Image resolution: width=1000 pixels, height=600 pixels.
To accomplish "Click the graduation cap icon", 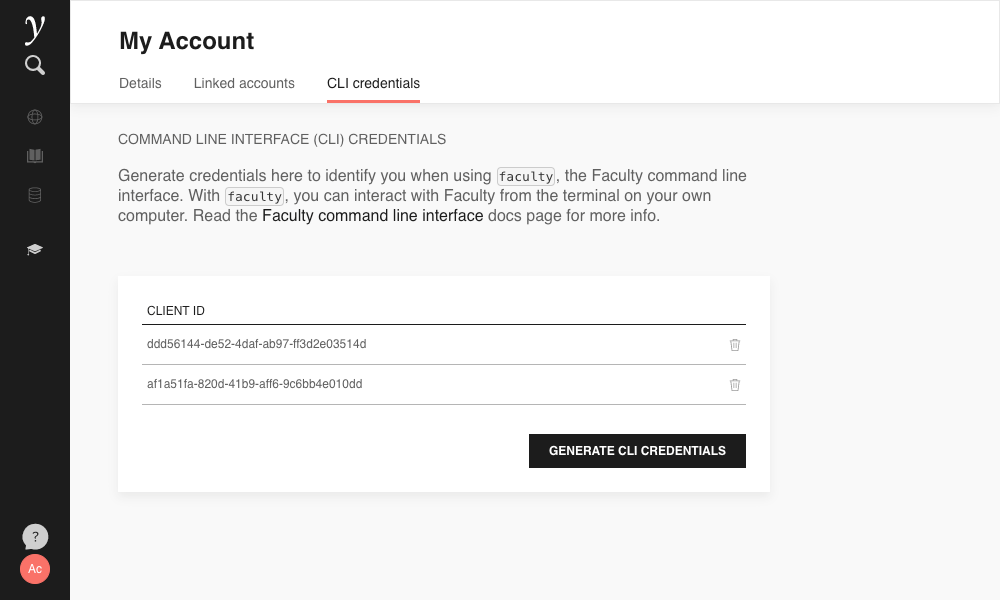I will [35, 249].
